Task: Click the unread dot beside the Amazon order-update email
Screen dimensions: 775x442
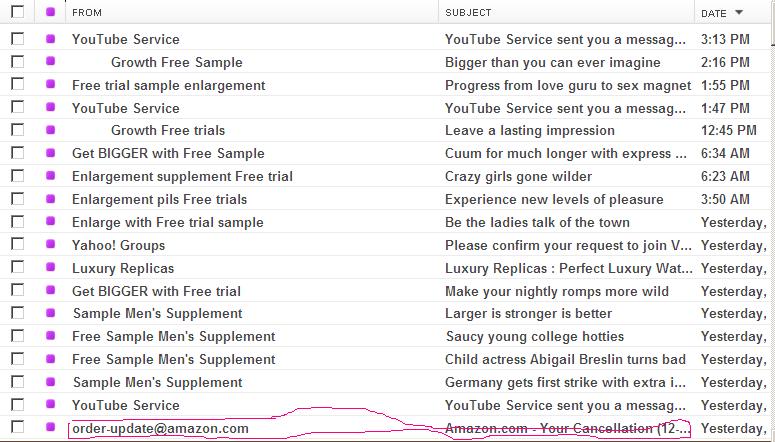Action: click(x=50, y=428)
